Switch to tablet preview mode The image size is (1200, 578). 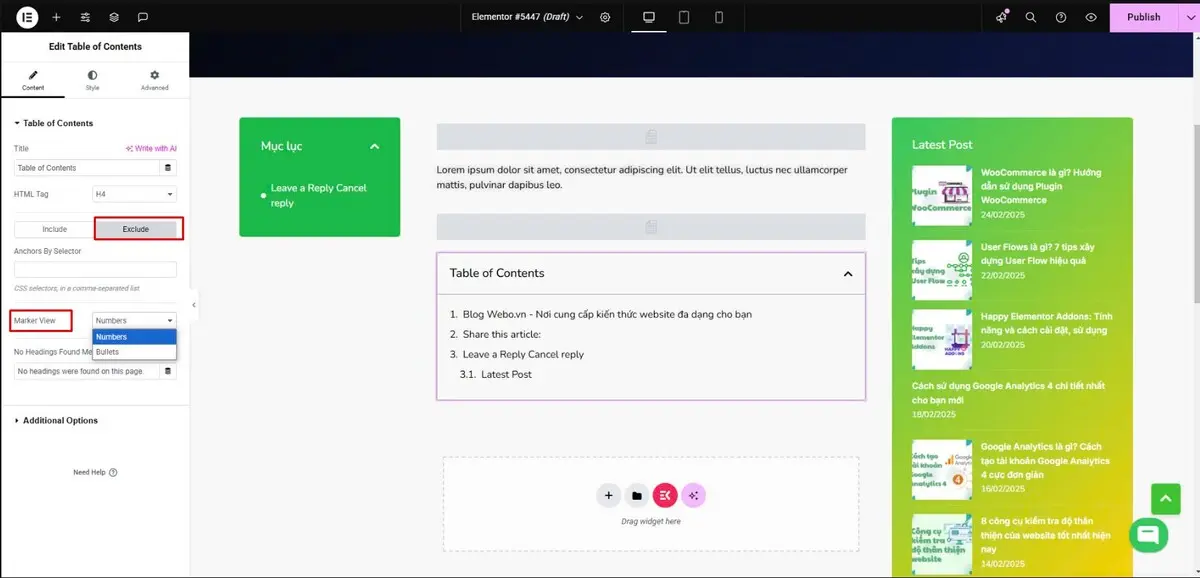tap(684, 17)
